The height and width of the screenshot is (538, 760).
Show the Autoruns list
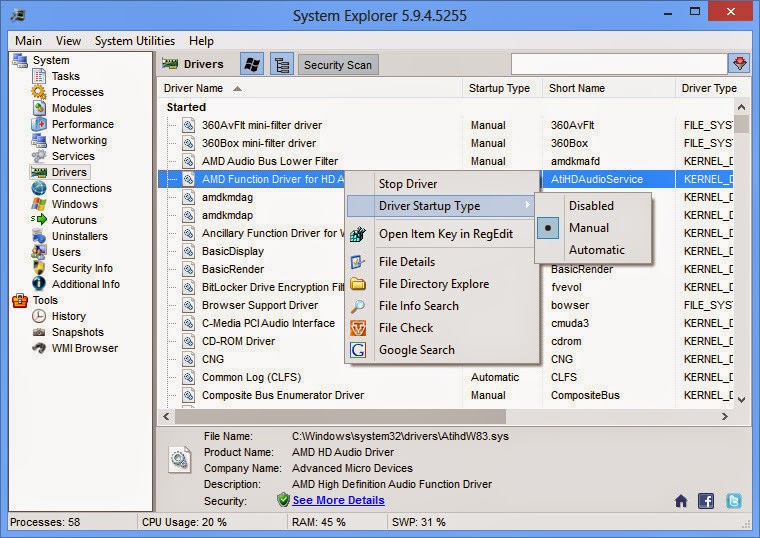(x=74, y=220)
